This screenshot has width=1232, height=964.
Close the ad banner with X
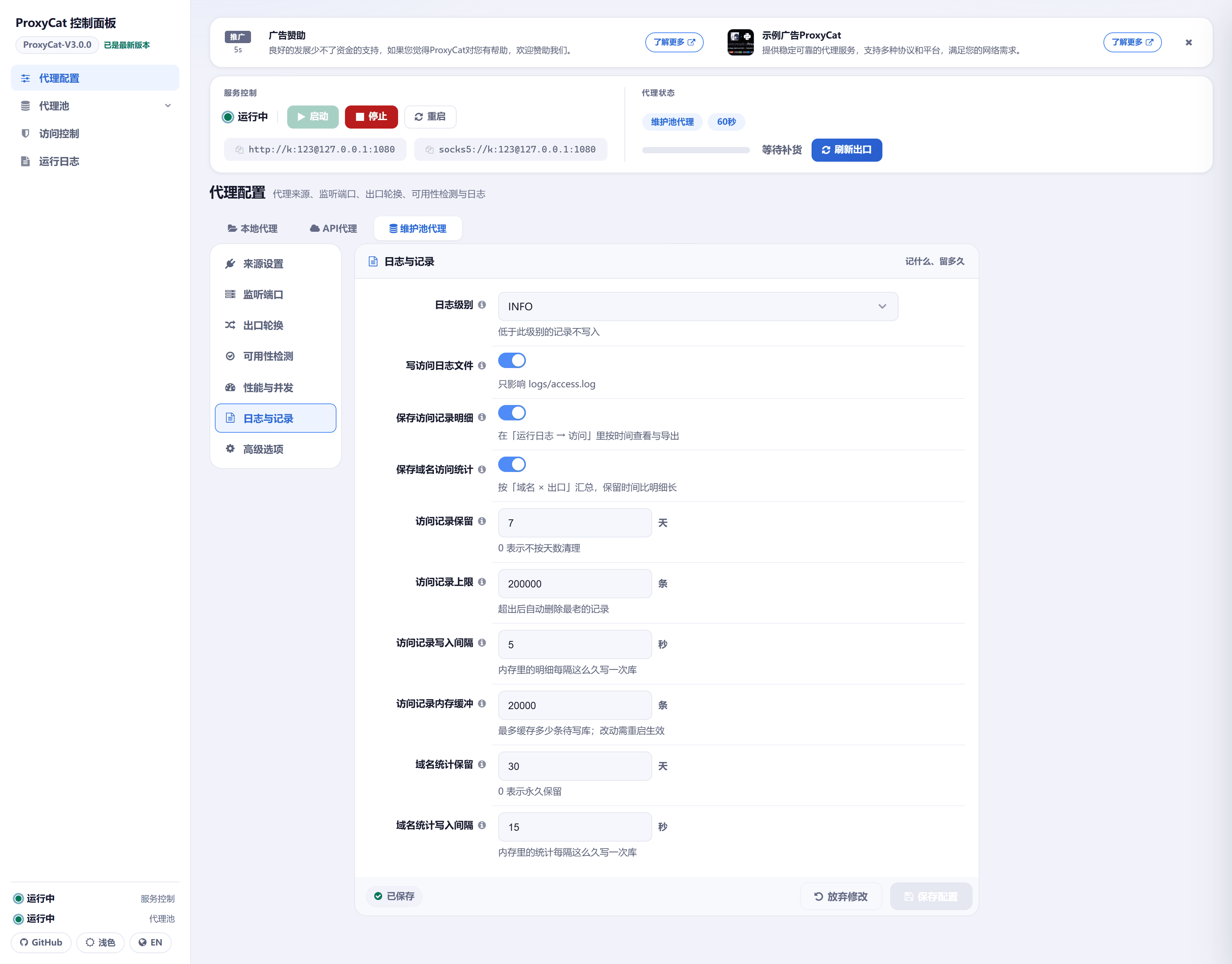(1188, 42)
